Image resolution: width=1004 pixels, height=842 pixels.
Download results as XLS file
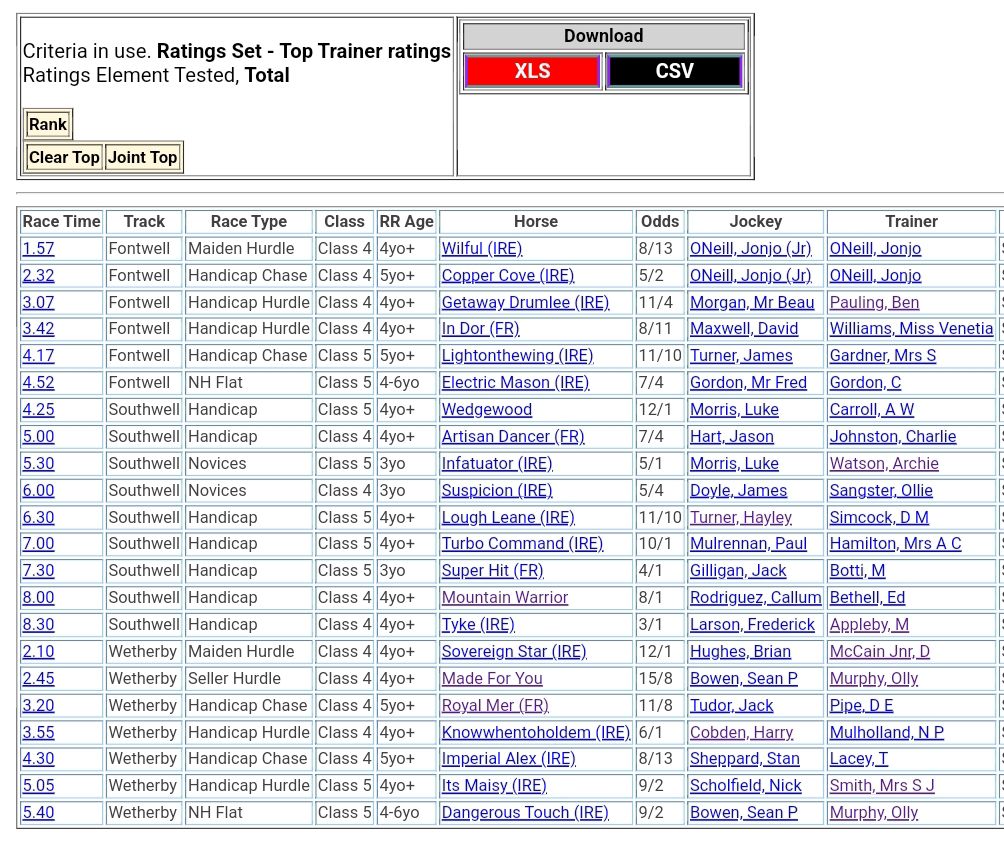531,71
